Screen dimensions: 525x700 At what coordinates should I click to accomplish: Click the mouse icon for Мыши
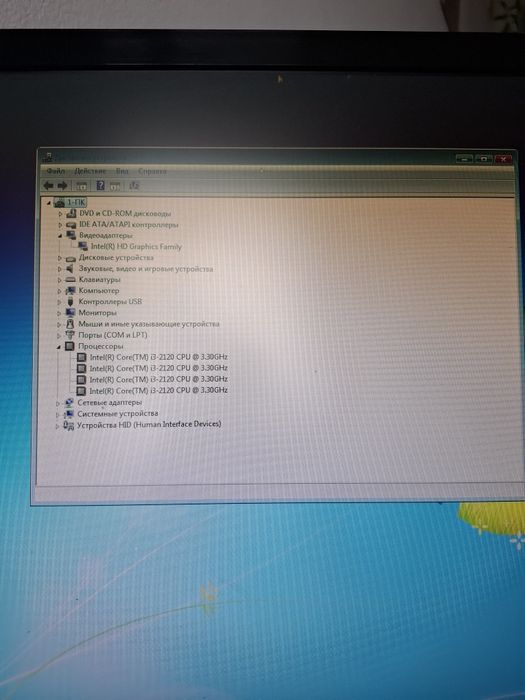70,324
